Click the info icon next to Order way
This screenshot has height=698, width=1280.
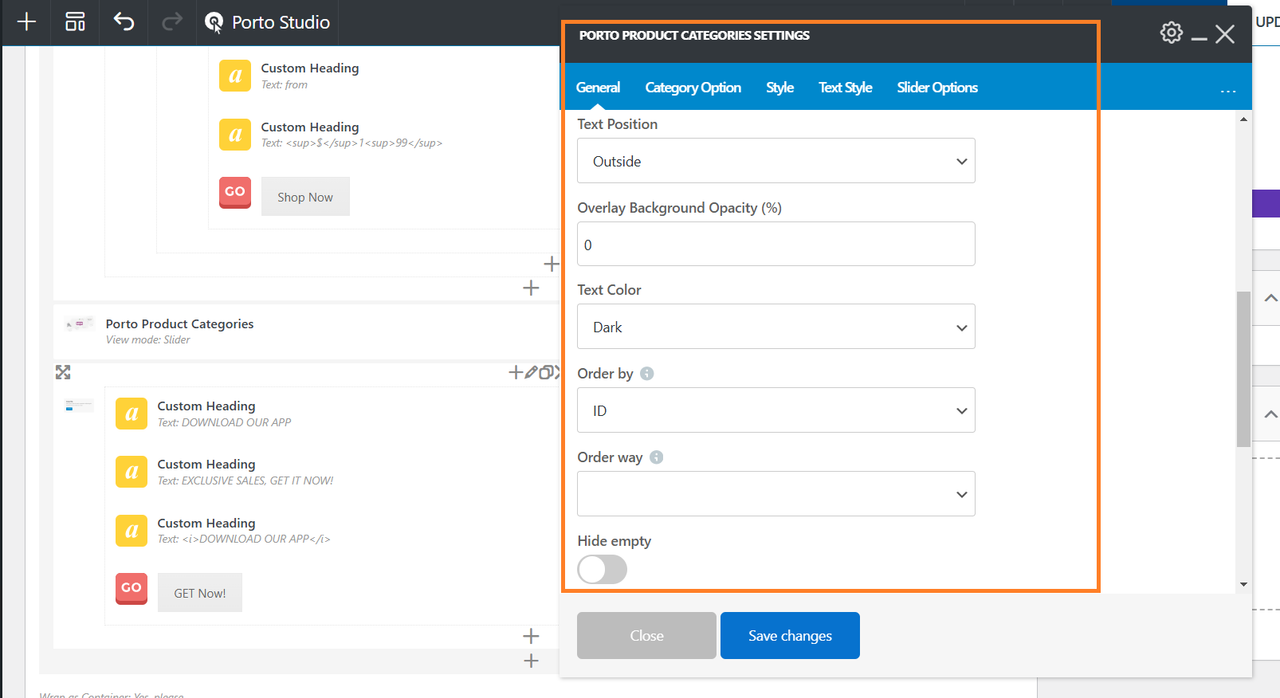click(x=656, y=458)
